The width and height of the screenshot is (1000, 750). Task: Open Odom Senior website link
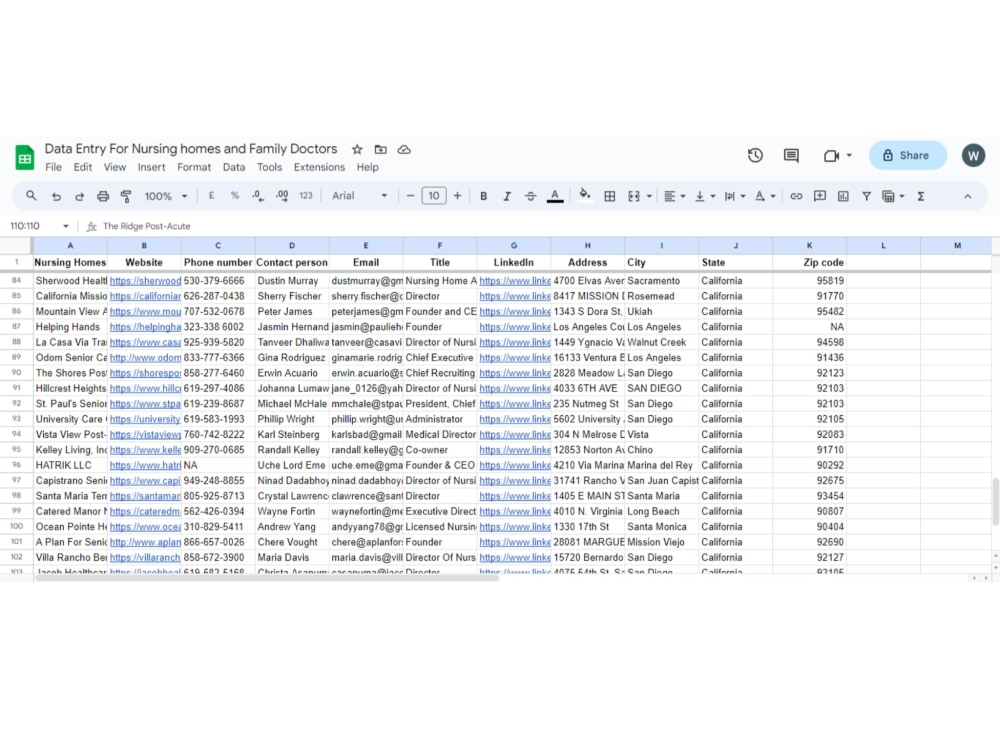(x=145, y=357)
